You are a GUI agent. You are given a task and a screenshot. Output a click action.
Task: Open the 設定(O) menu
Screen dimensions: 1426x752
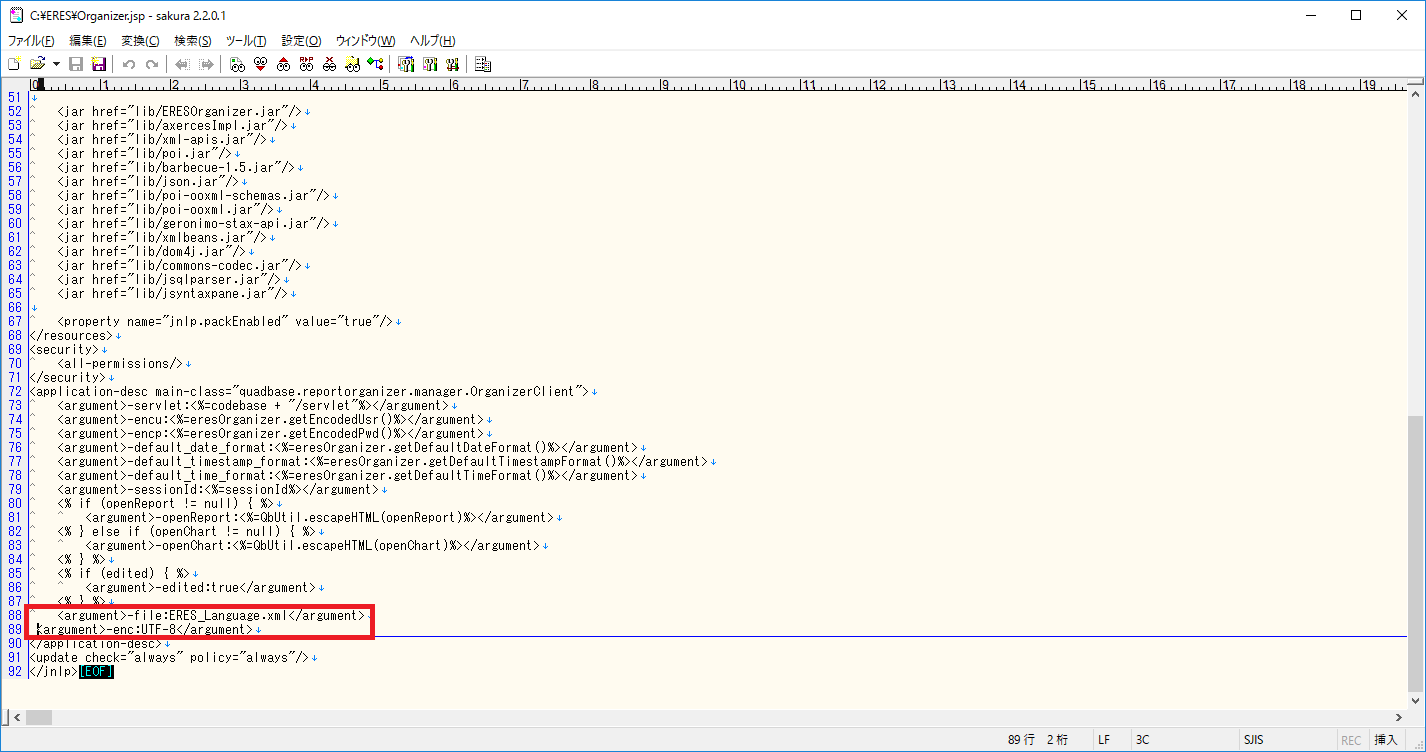(301, 41)
